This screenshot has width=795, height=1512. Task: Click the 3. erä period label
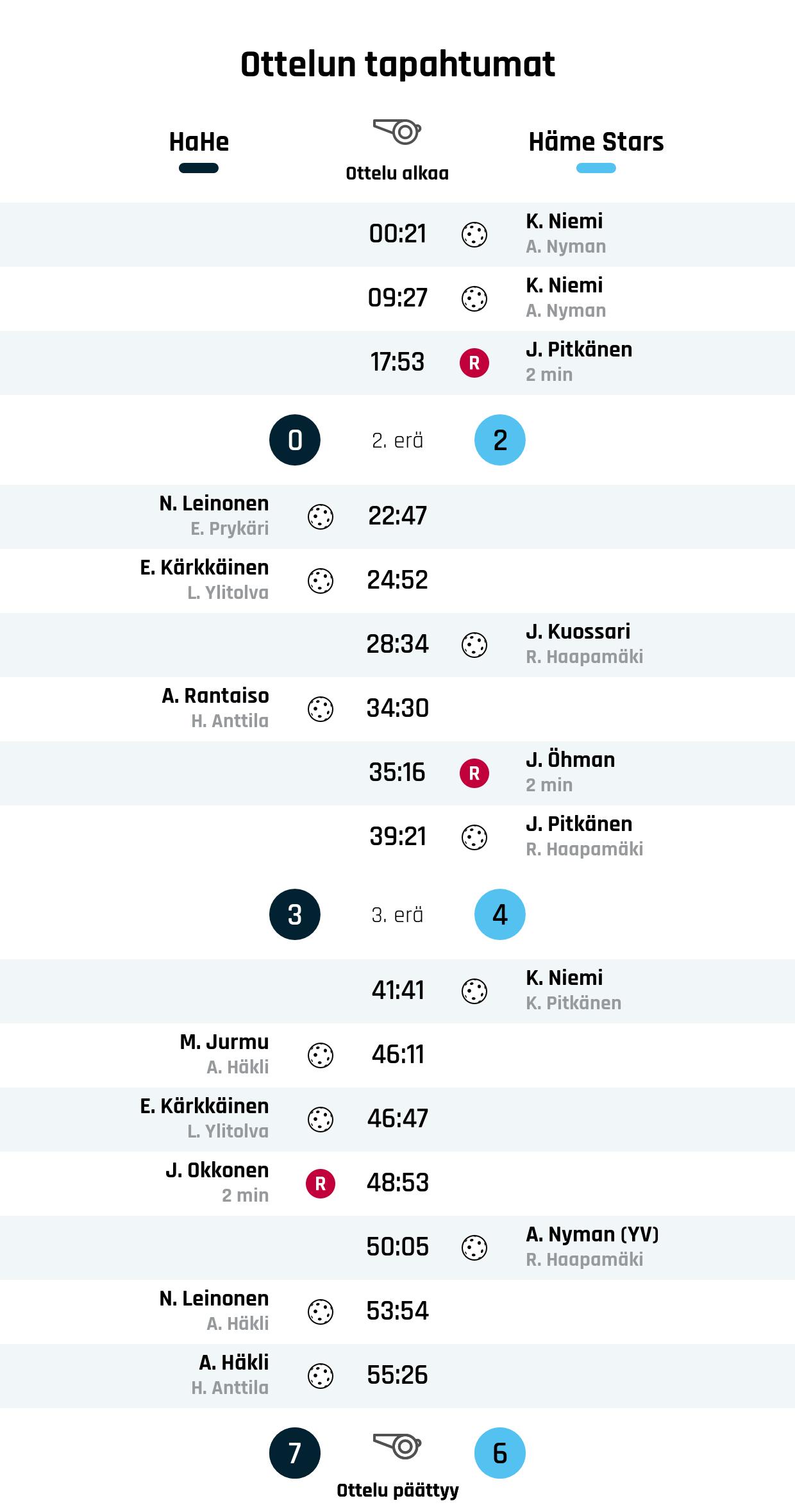[x=397, y=915]
